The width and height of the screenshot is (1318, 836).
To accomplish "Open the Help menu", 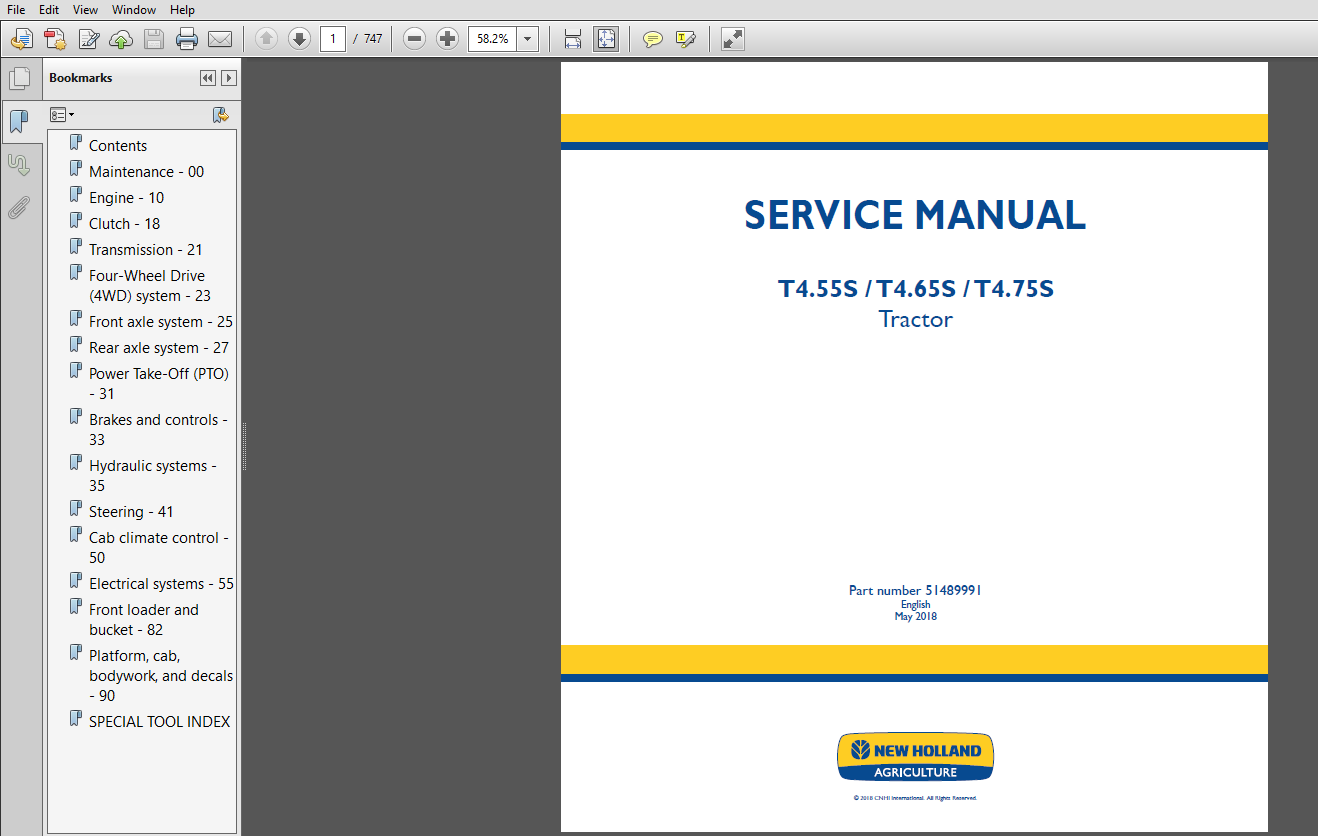I will click(182, 9).
